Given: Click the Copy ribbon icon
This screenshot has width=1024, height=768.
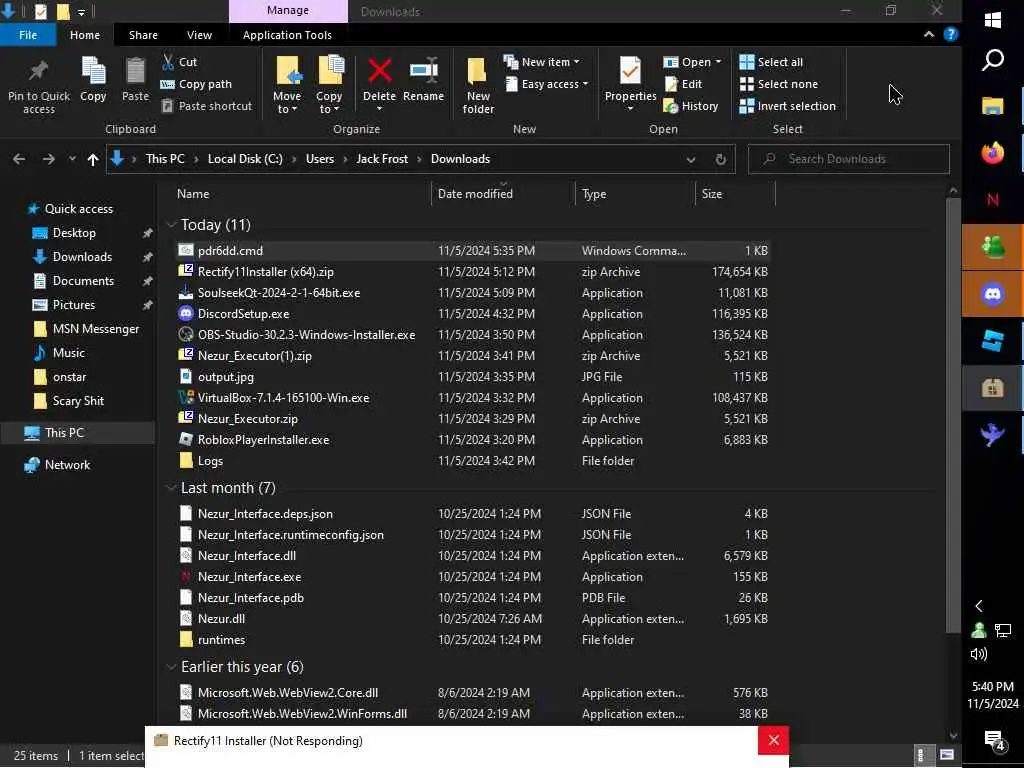Looking at the screenshot, I should 93,71.
